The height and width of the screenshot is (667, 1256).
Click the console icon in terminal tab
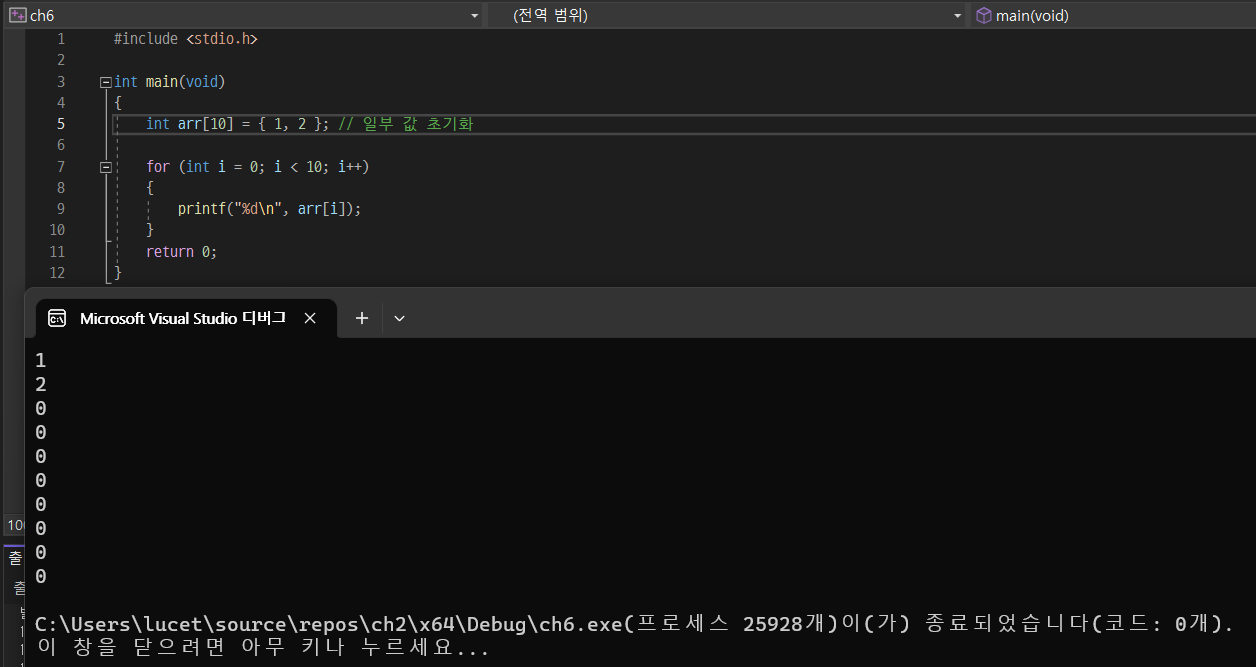[x=58, y=318]
